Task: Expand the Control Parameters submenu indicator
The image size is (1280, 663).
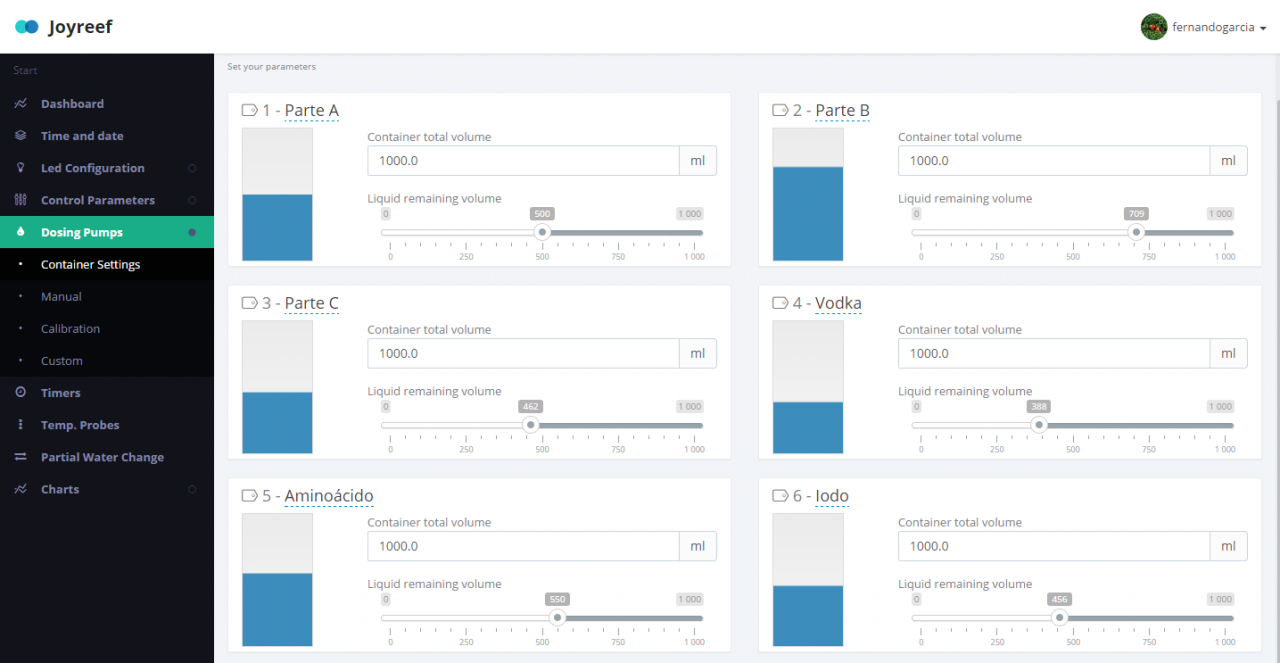Action: coord(192,200)
